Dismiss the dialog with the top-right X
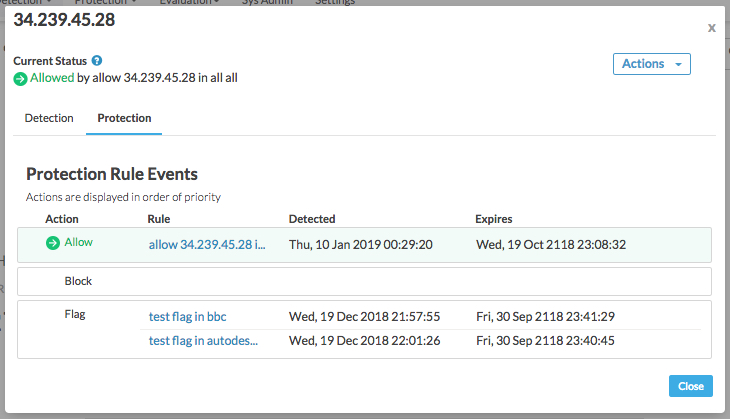730x419 pixels. click(x=711, y=28)
